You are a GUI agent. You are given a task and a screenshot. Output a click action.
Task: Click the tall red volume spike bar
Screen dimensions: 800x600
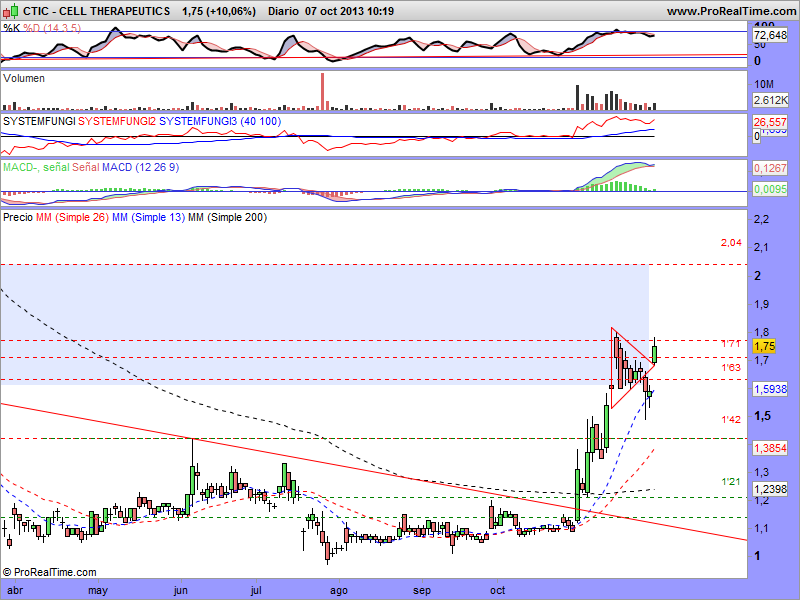coord(322,91)
